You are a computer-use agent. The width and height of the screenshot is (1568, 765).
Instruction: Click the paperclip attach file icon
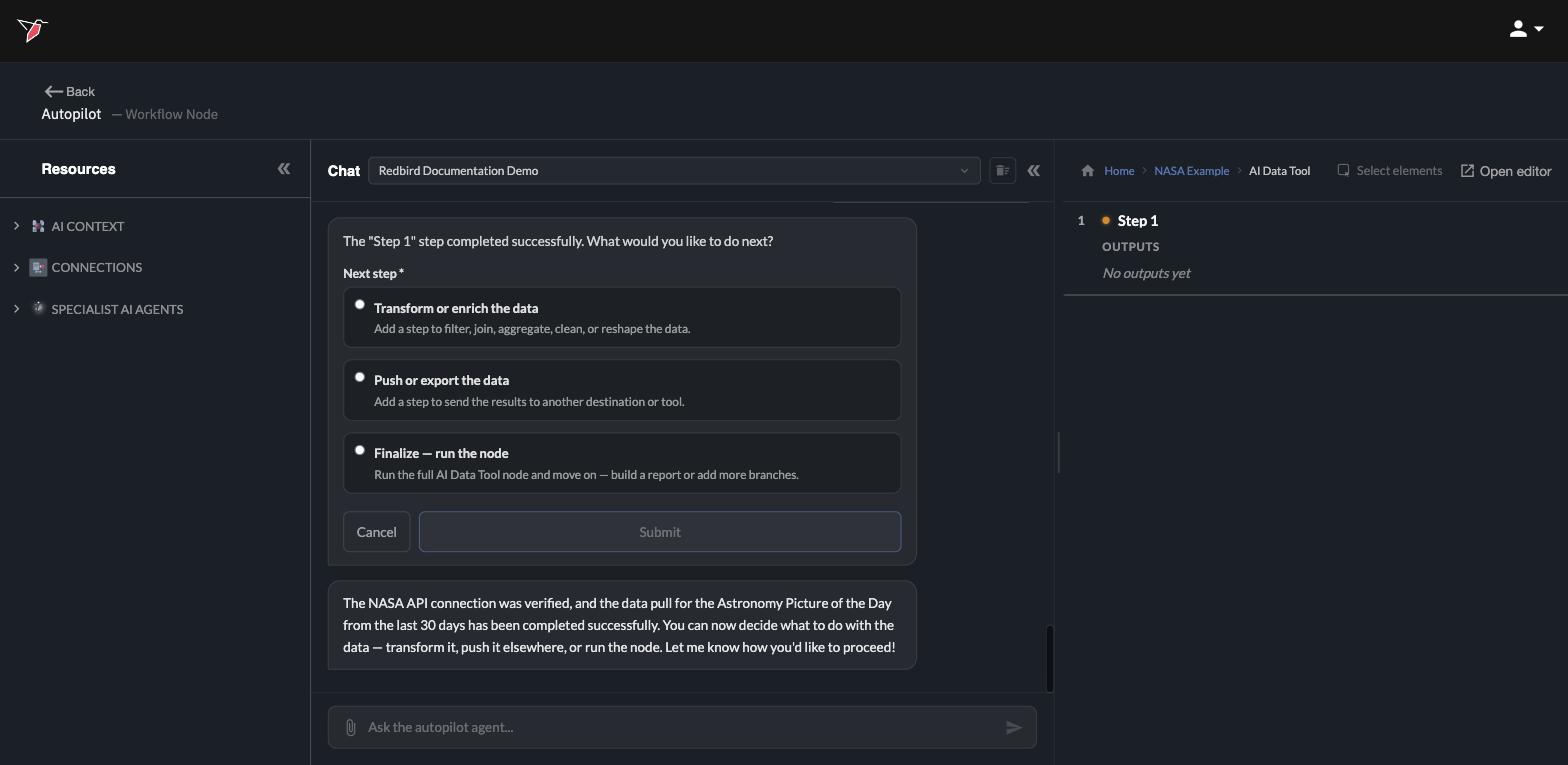350,727
